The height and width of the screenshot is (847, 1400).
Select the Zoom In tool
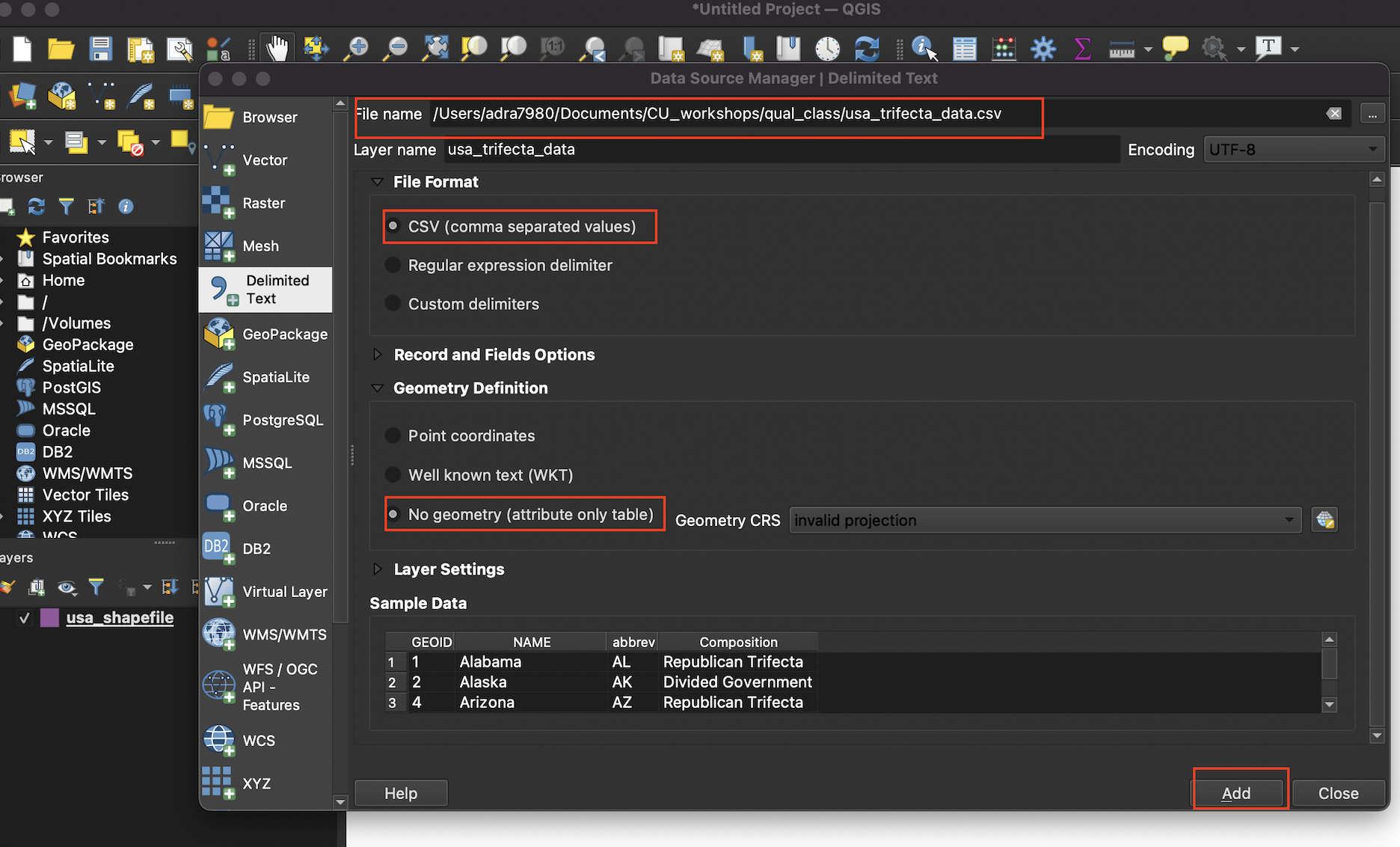(356, 48)
